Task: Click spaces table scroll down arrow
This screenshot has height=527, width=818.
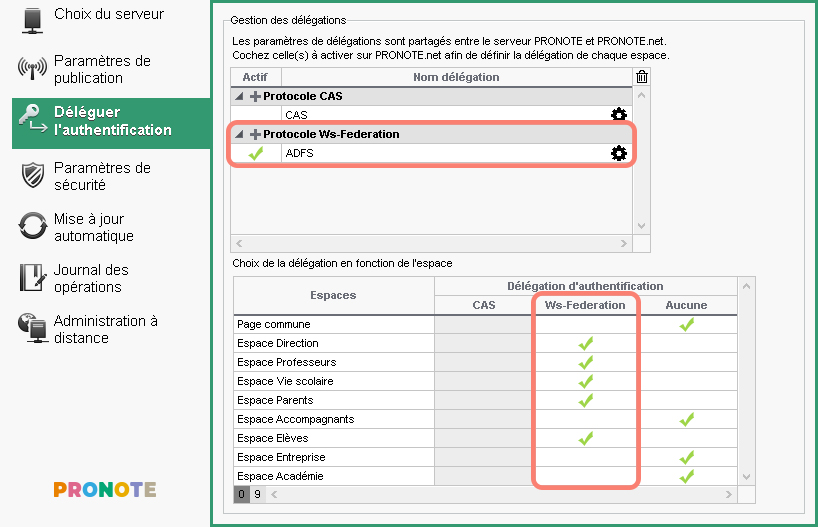Action: tap(747, 477)
